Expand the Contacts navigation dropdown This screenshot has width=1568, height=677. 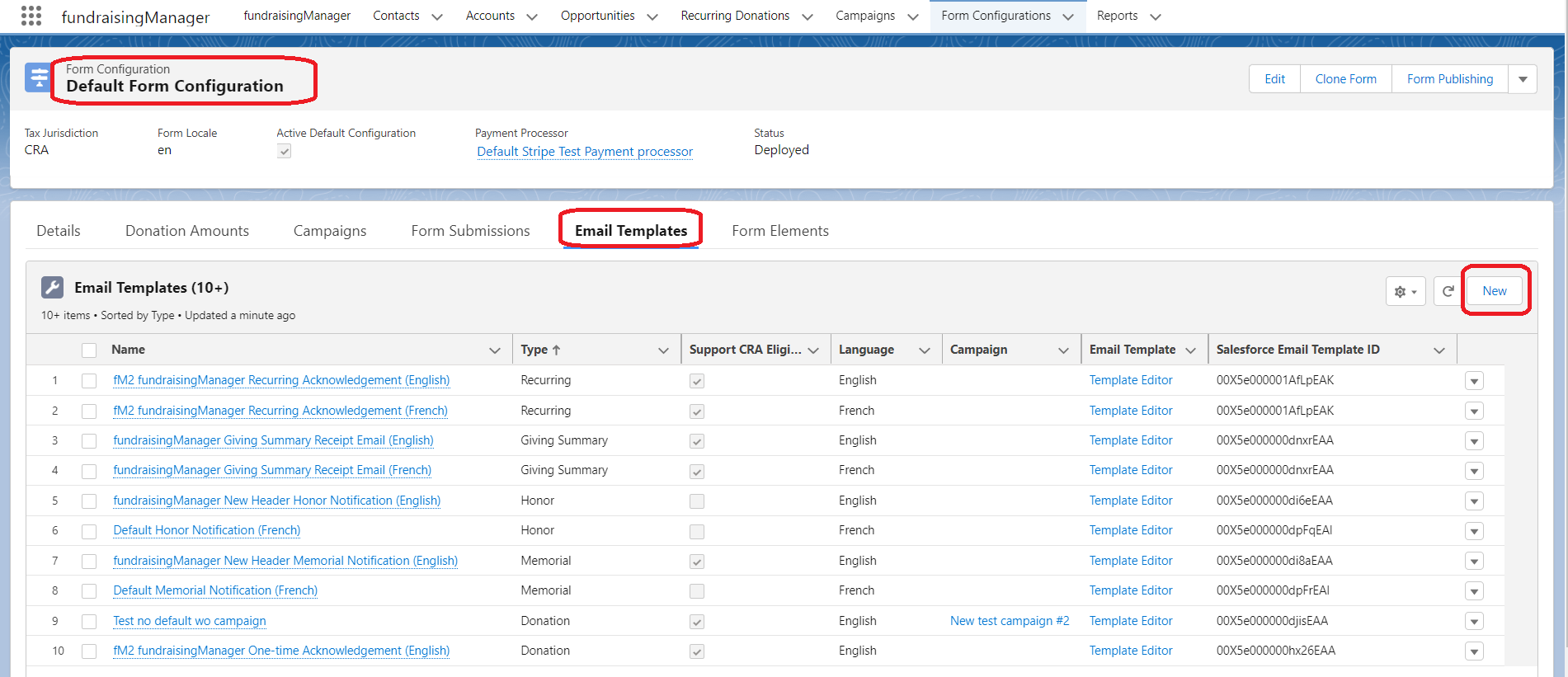(x=437, y=16)
